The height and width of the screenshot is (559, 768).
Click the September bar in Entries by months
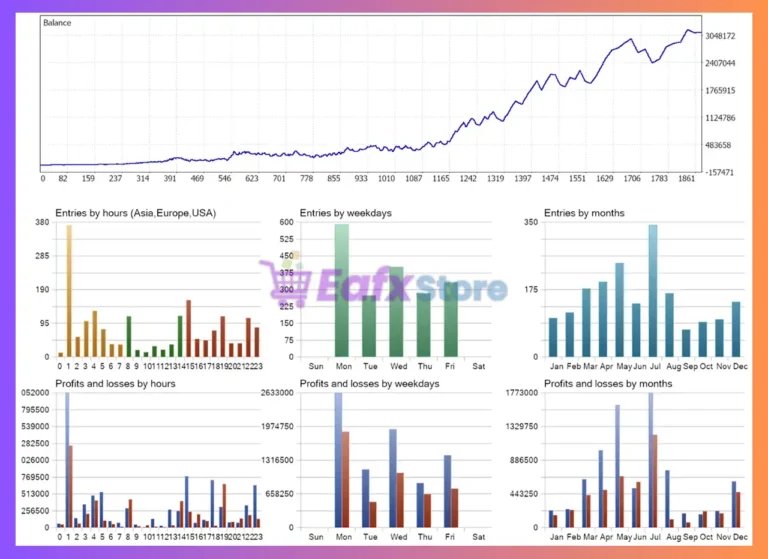pyautogui.click(x=686, y=343)
